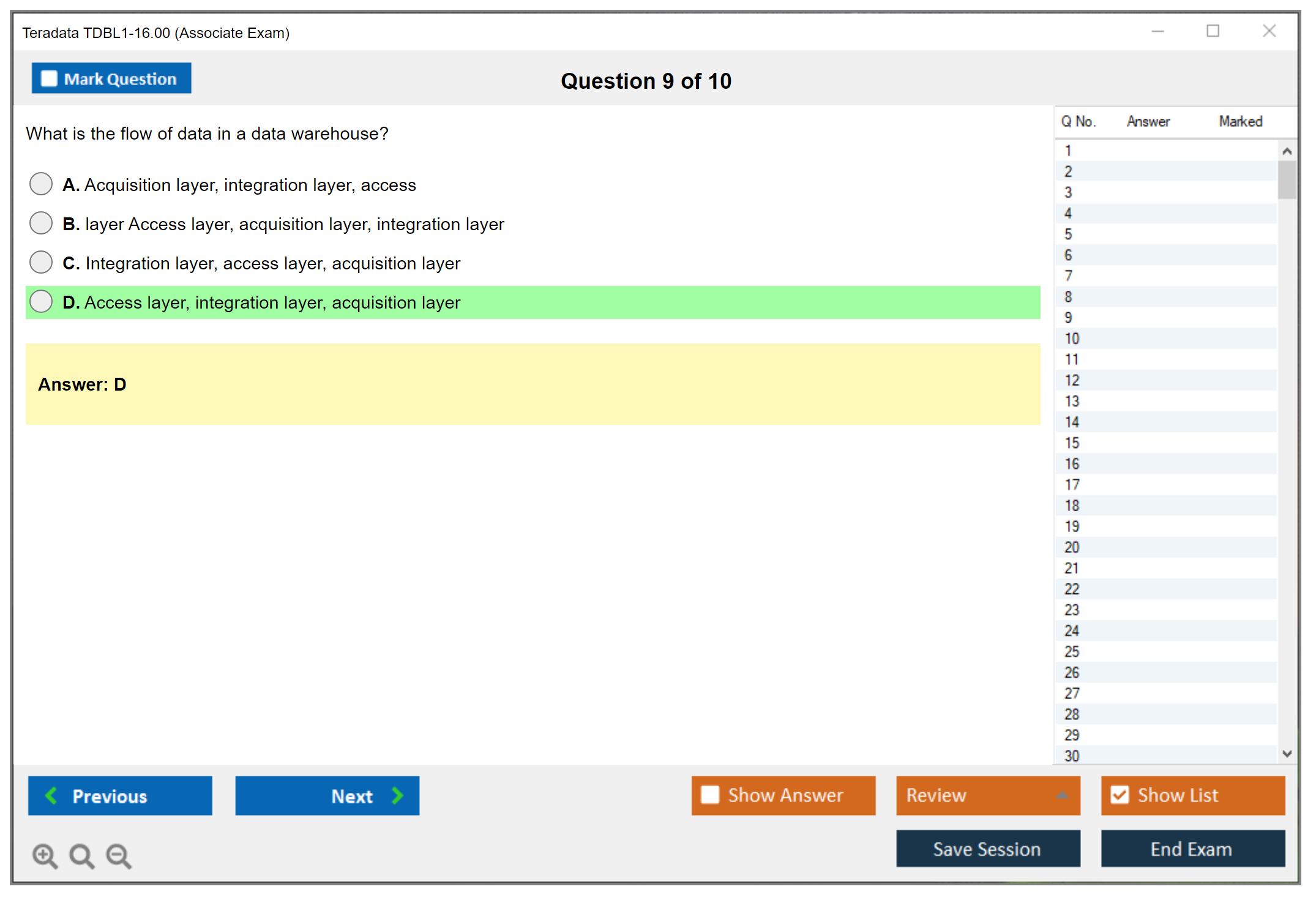Click the green left arrow on Previous
The image size is (1316, 900).
pyautogui.click(x=51, y=795)
